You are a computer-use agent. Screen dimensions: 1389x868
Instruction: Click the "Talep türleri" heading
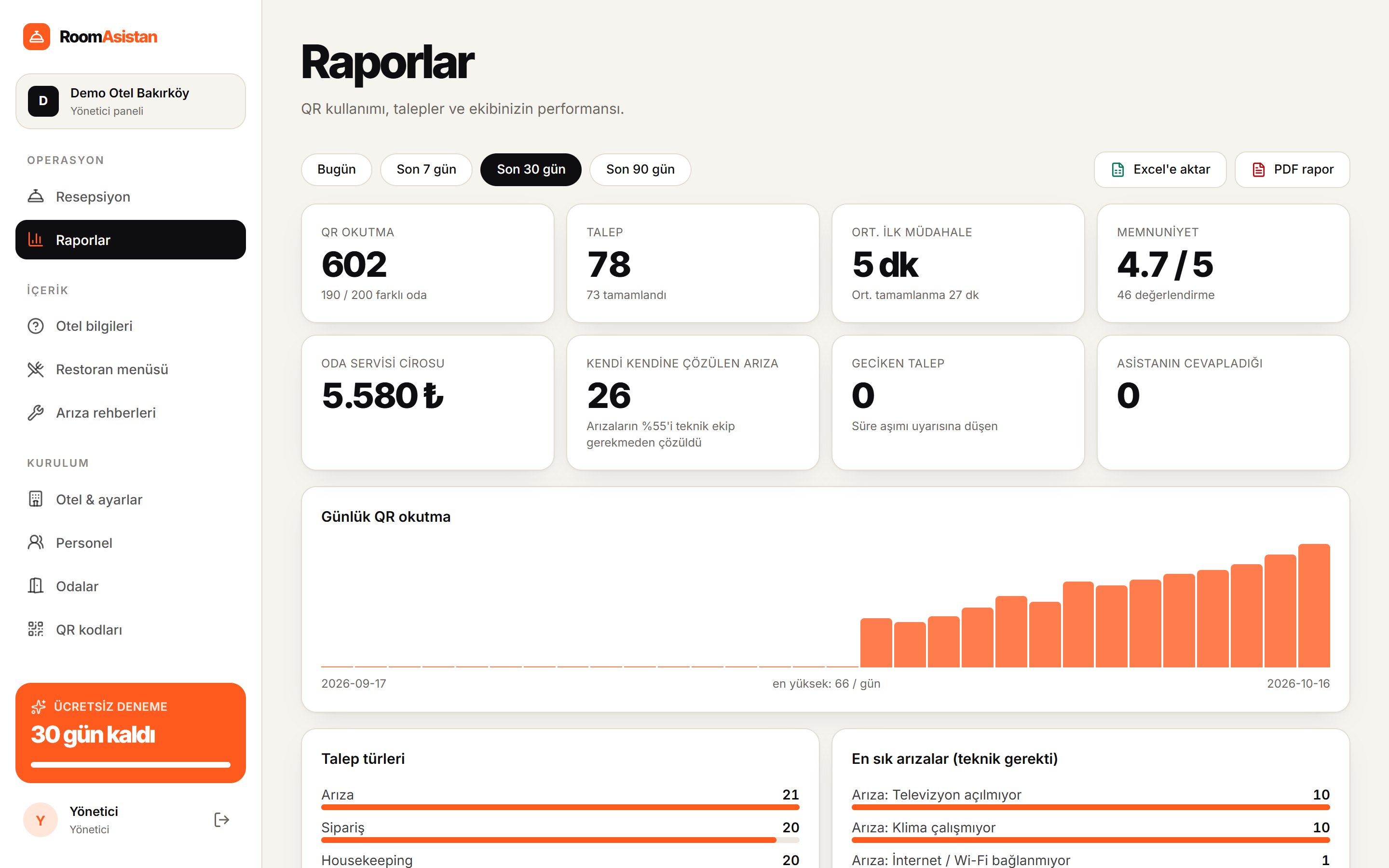pyautogui.click(x=363, y=759)
